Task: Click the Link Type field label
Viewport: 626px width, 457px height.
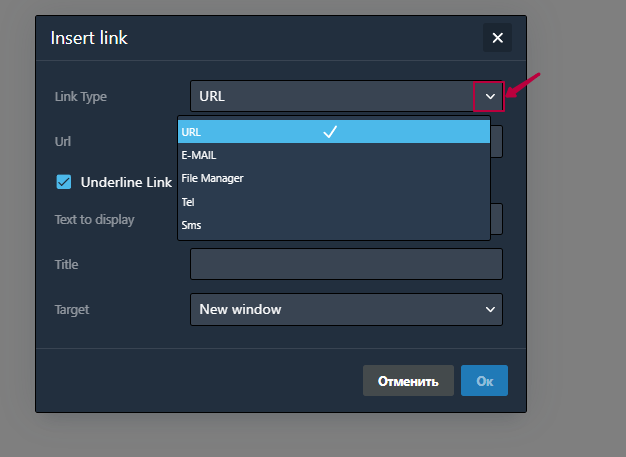Action: (x=80, y=97)
